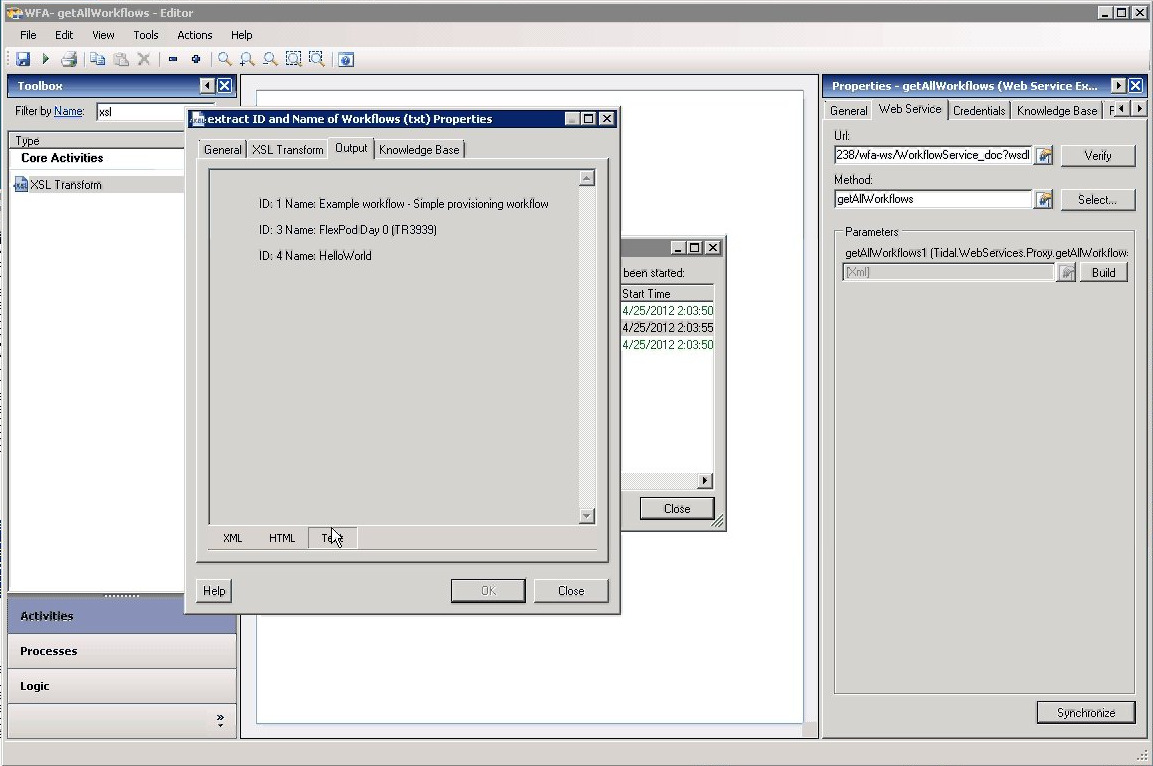Click the Delete X icon in toolbar
The width and height of the screenshot is (1153, 766).
(144, 60)
